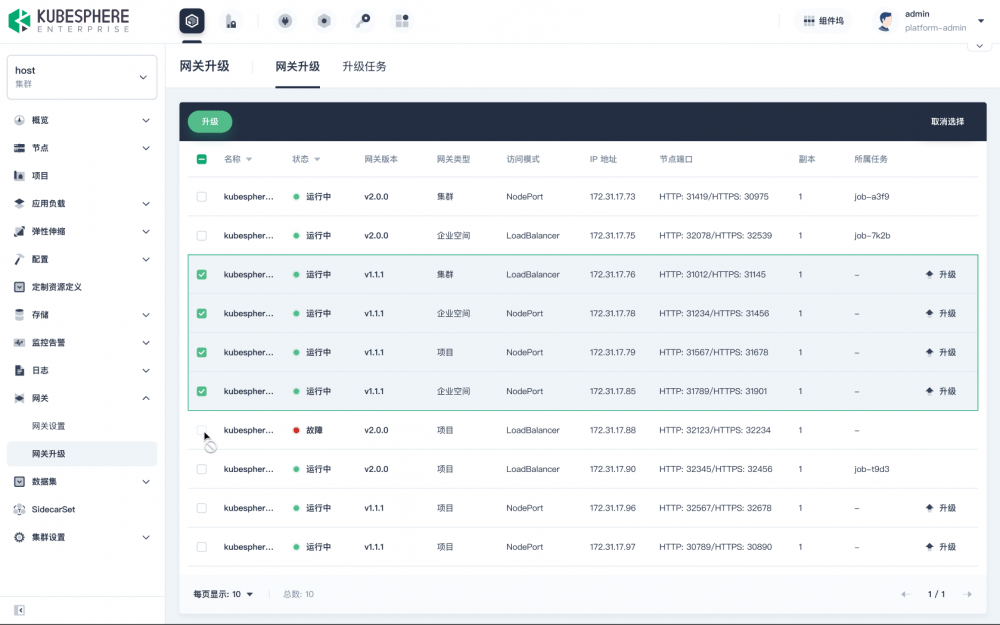Open the 每页显示 page size dropdown
This screenshot has width=1000, height=625.
pos(223,594)
